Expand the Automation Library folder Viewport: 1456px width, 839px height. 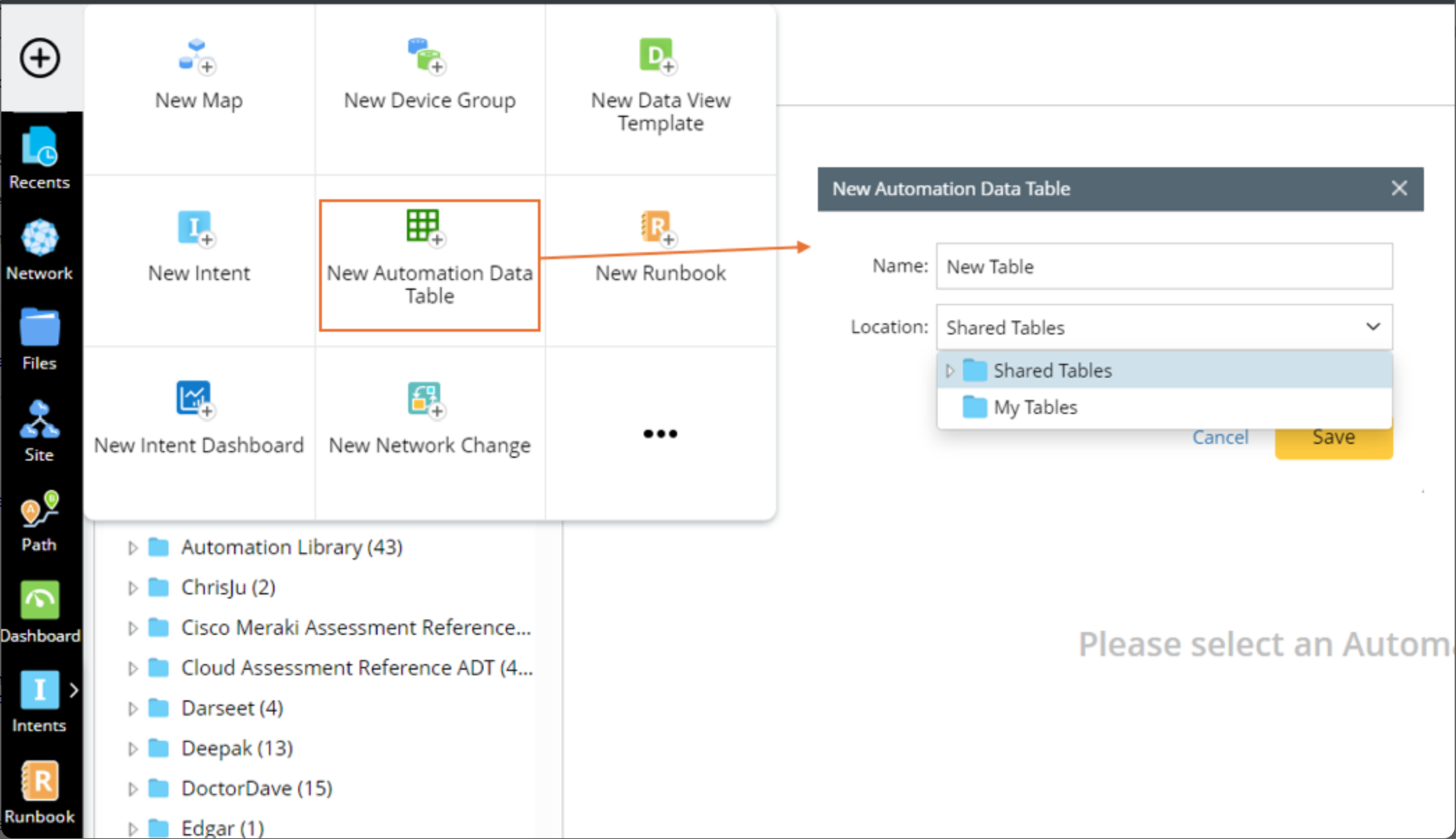tap(132, 548)
